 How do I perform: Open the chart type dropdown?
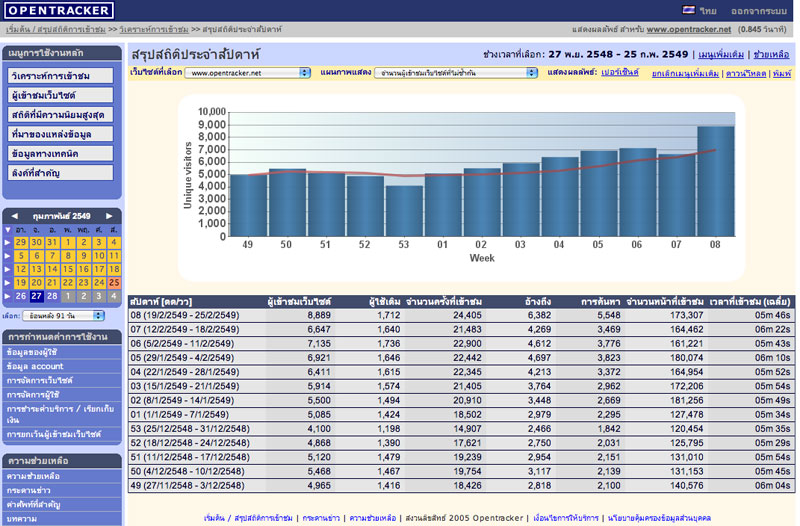455,73
